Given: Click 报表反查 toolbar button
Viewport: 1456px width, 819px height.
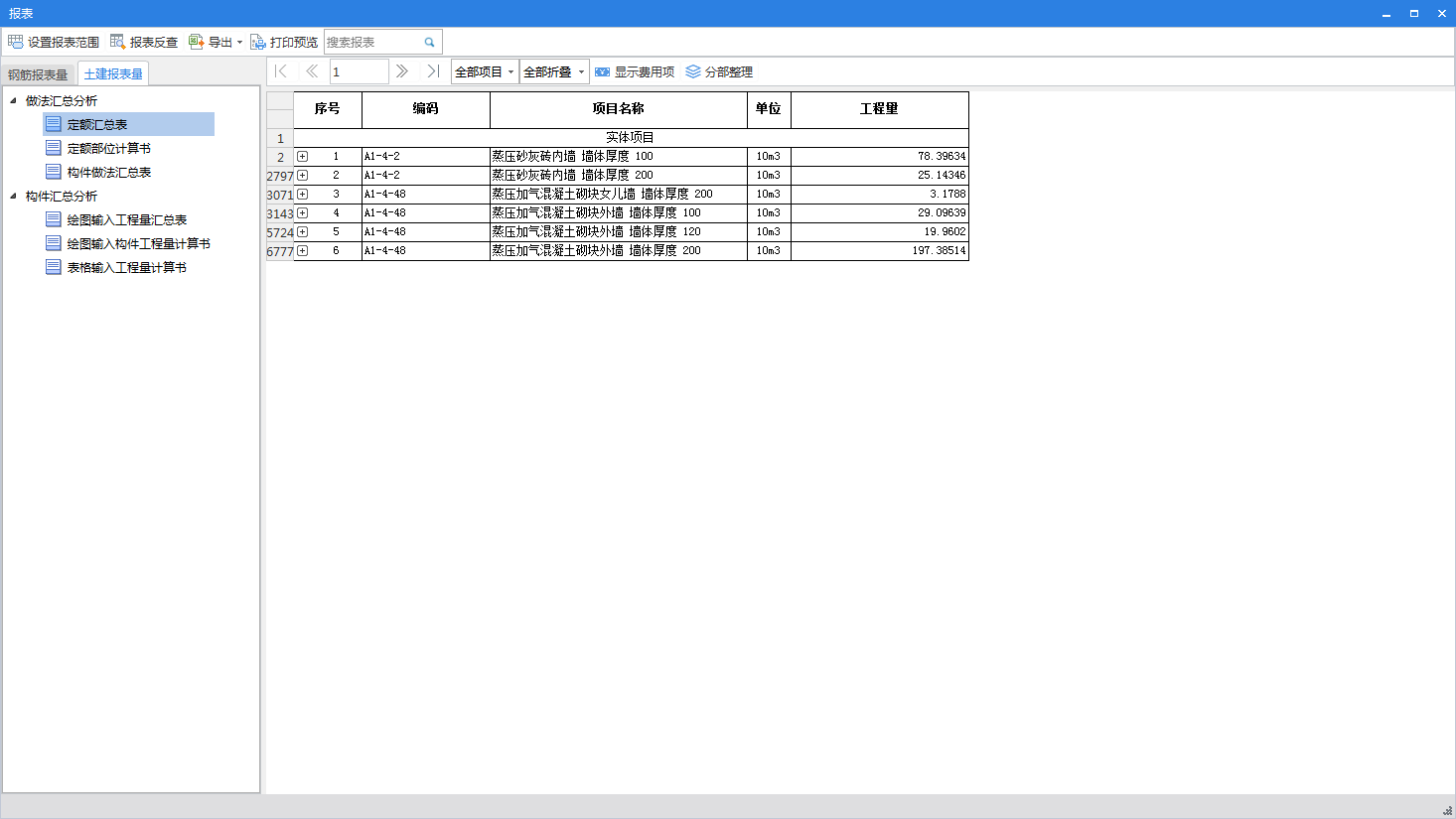Looking at the screenshot, I should click(144, 42).
